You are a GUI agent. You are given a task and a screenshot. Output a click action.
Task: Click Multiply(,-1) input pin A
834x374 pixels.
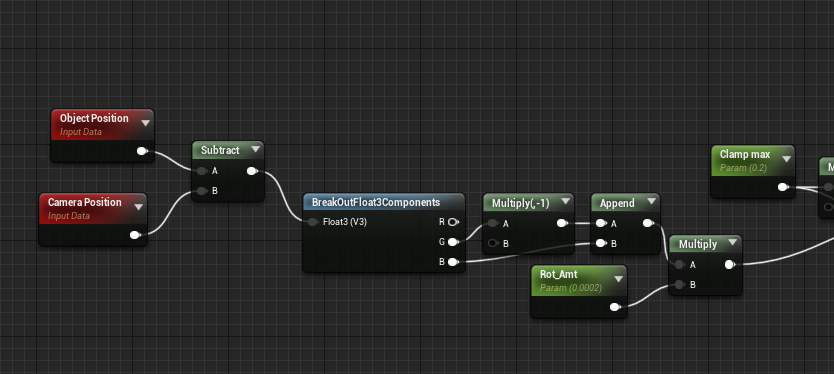(x=493, y=223)
